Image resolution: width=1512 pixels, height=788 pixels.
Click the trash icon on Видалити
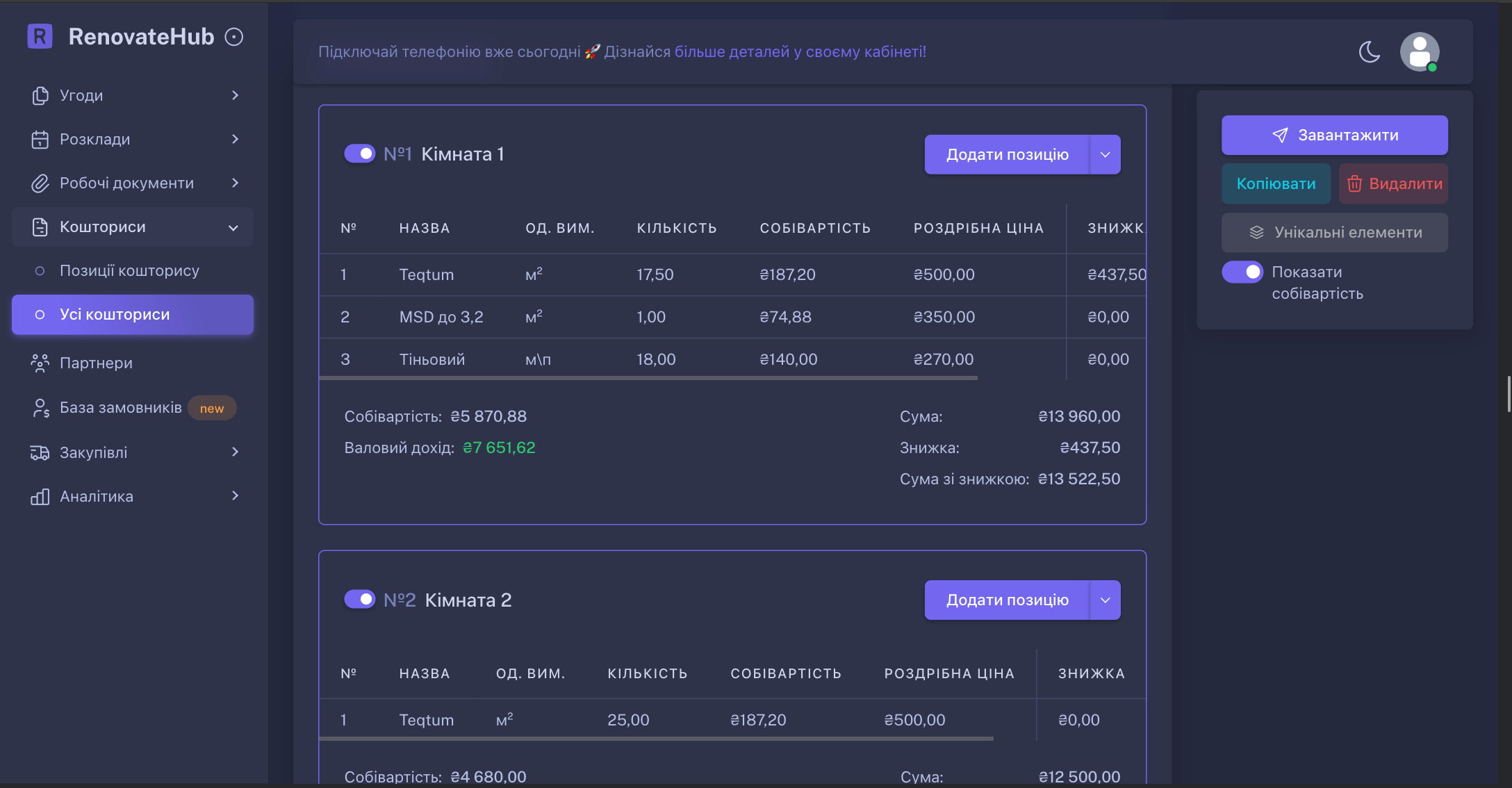(x=1354, y=183)
